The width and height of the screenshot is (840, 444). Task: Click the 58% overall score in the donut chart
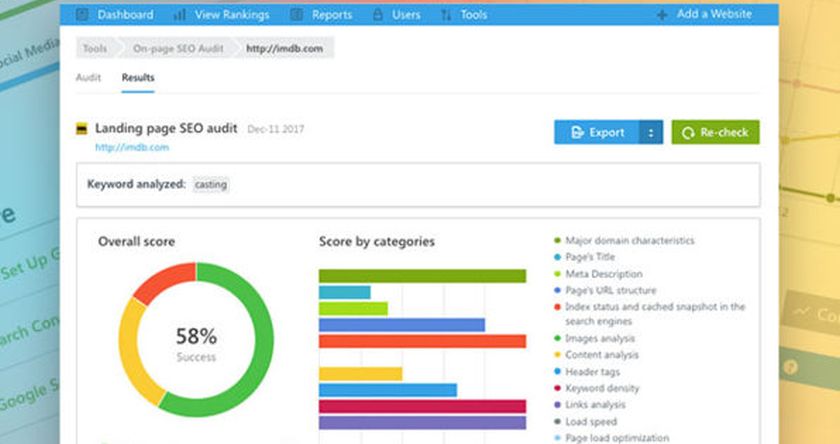tap(196, 337)
